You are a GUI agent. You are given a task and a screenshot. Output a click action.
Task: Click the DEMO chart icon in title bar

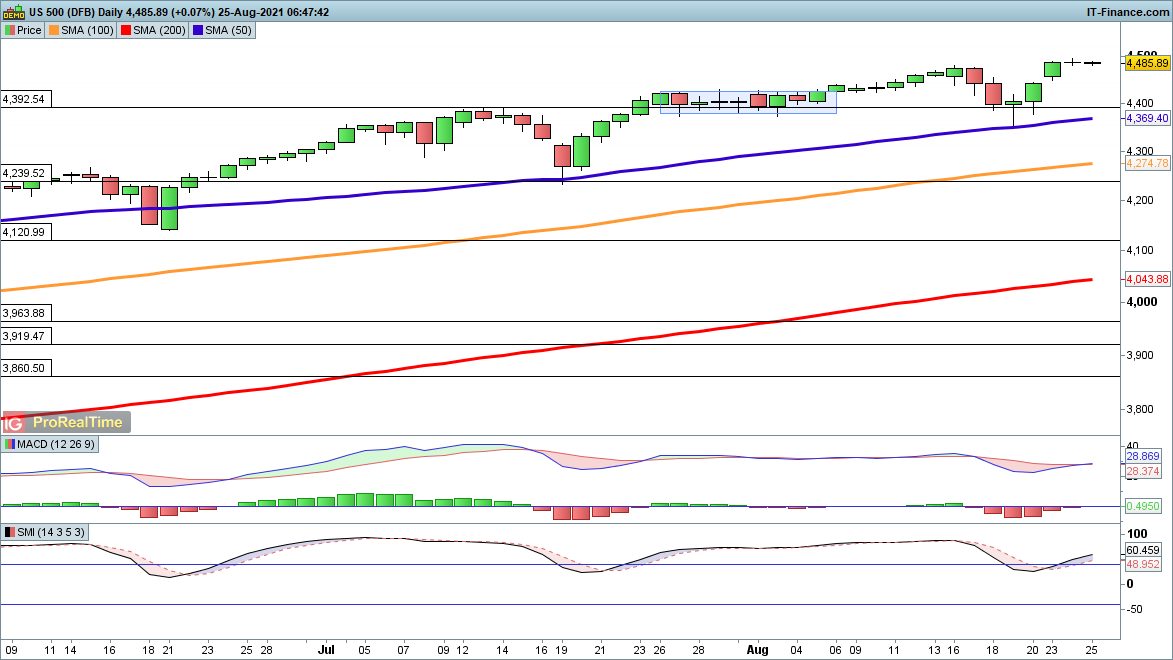click(13, 12)
